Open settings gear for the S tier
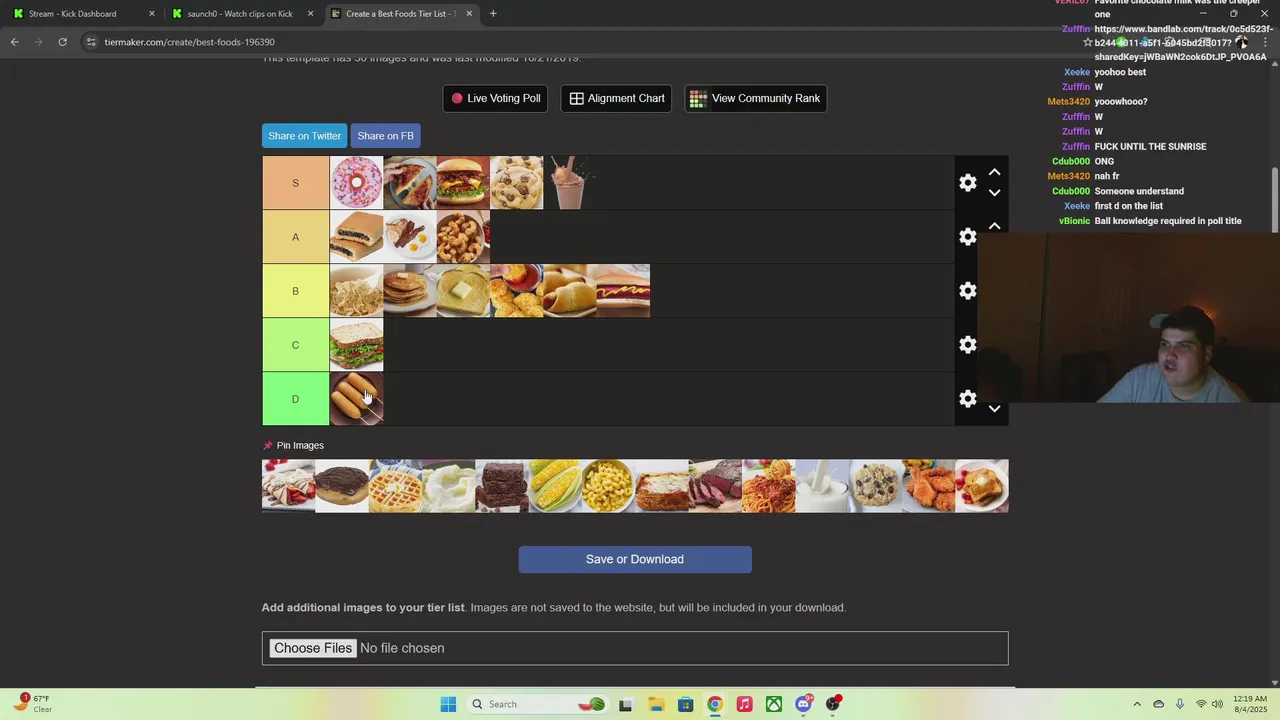This screenshot has width=1280, height=720. pyautogui.click(x=967, y=183)
